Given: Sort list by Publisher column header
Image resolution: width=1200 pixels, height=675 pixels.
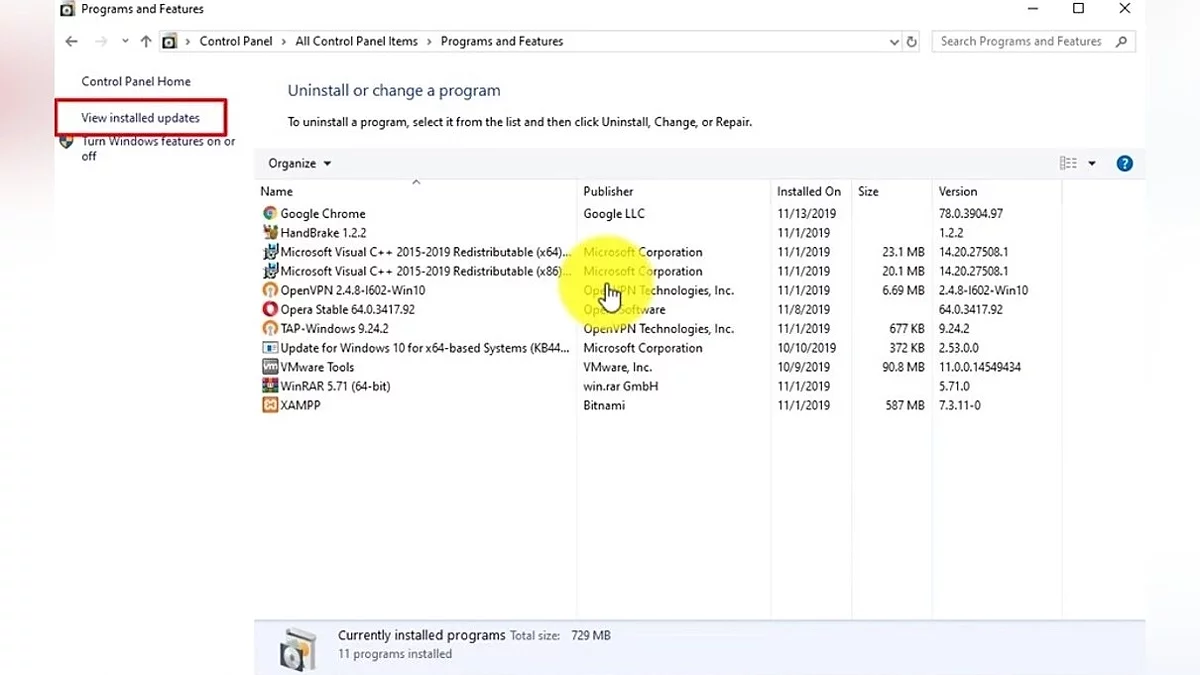Looking at the screenshot, I should tap(608, 191).
